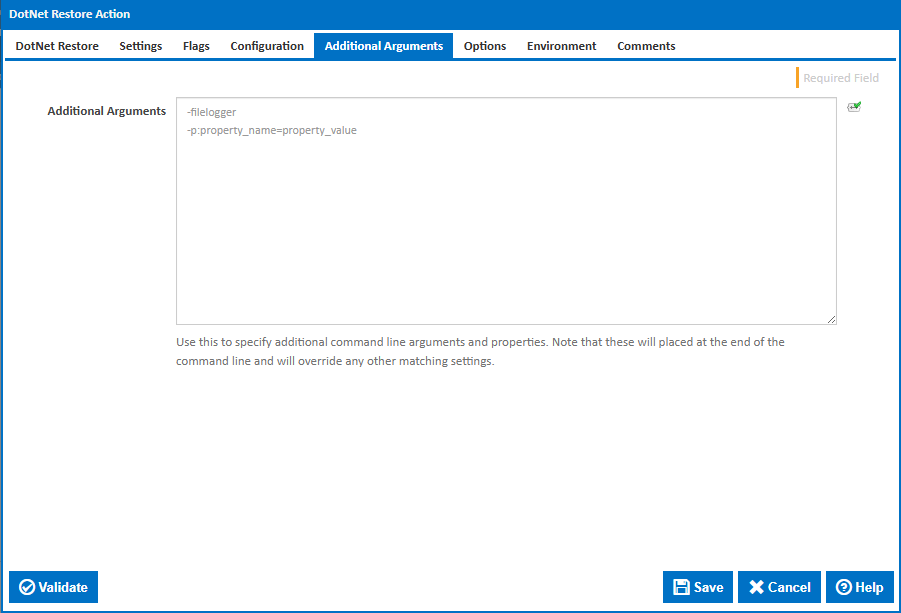Click the Save disk icon

coord(682,587)
